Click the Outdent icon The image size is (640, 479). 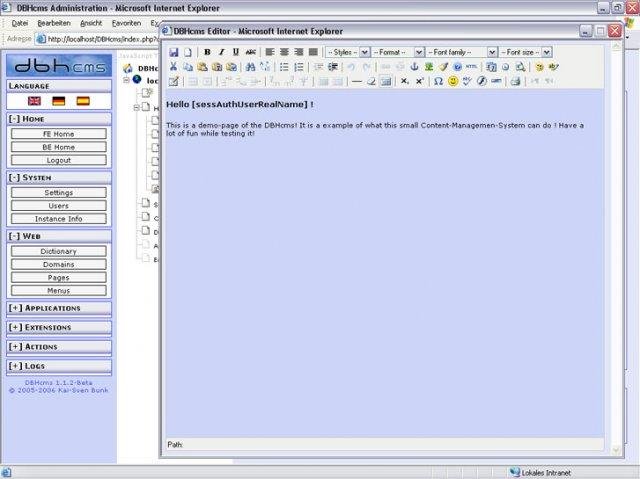coord(318,67)
